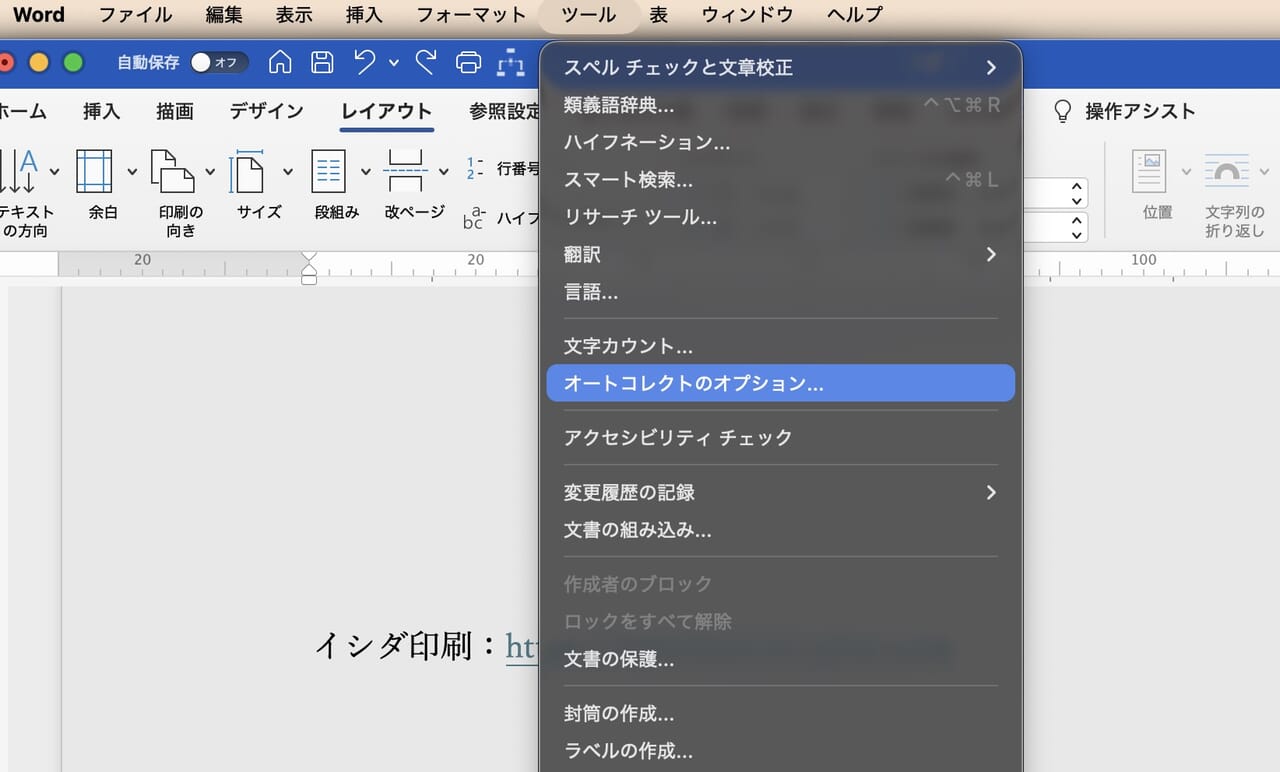1280x772 pixels.
Task: Click the 行番号 line numbers icon
Action: (x=475, y=168)
